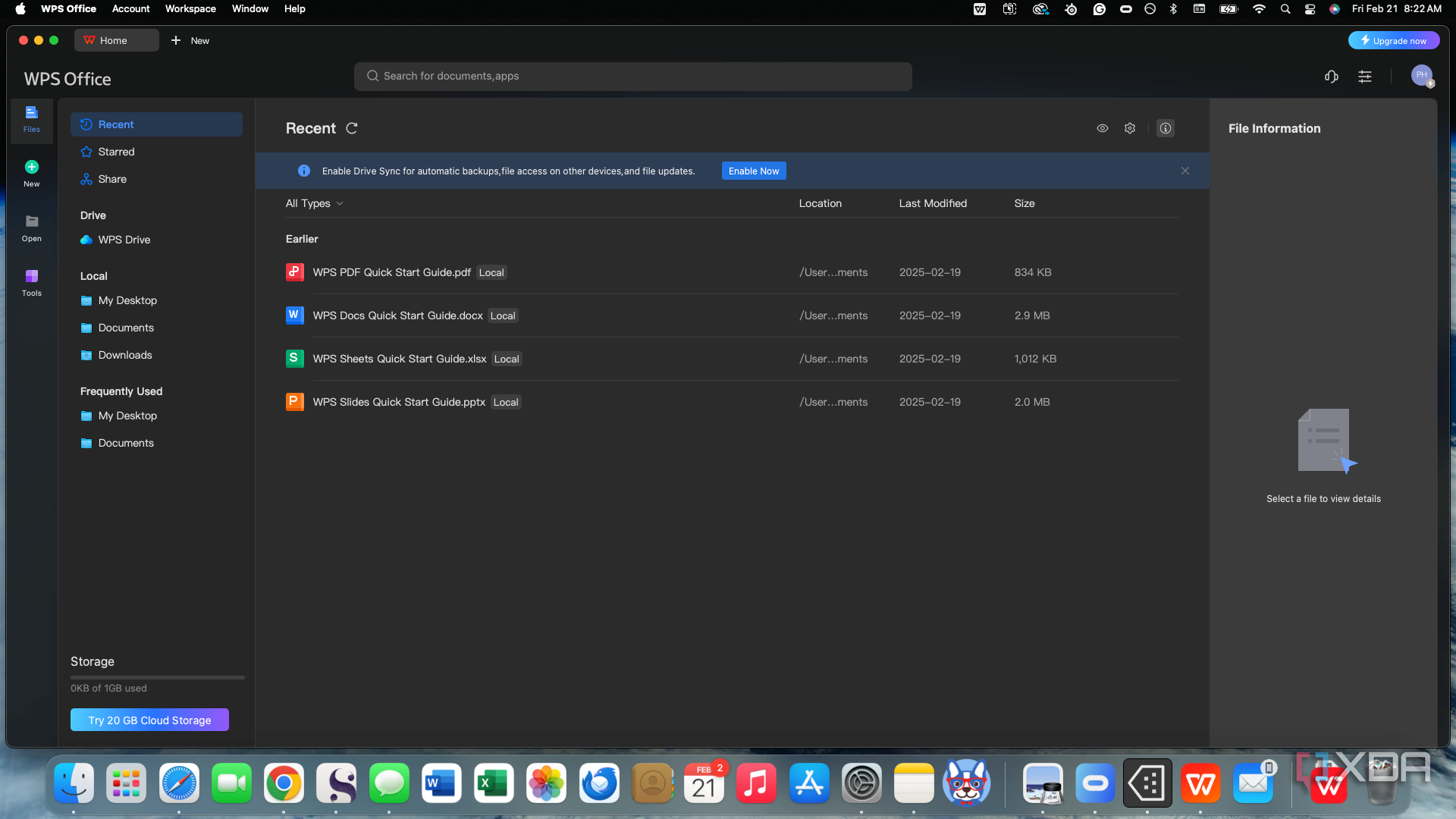Dismiss the Drive Sync banner
Image resolution: width=1456 pixels, height=819 pixels.
pos(1185,171)
